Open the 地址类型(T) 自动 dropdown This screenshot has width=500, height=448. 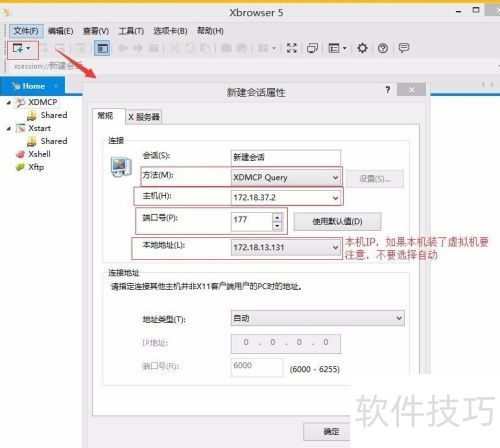pos(318,318)
